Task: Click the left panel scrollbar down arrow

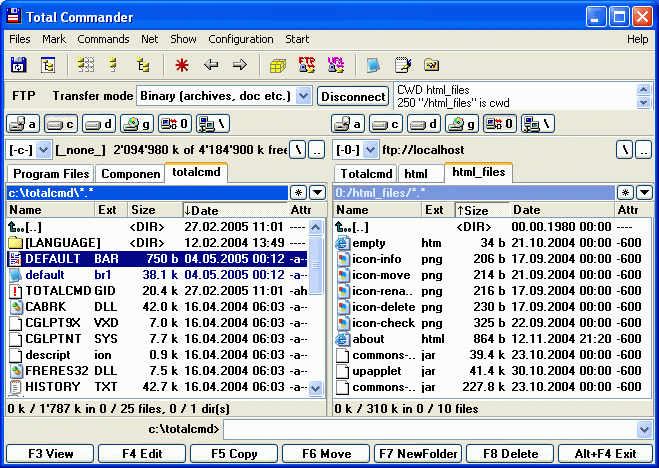Action: 315,388
